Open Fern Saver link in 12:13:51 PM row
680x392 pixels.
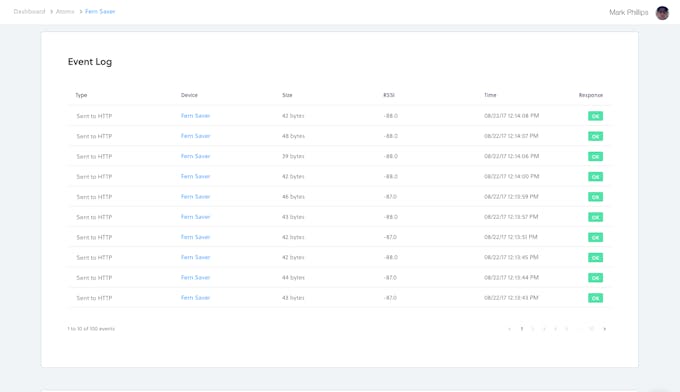coord(195,237)
